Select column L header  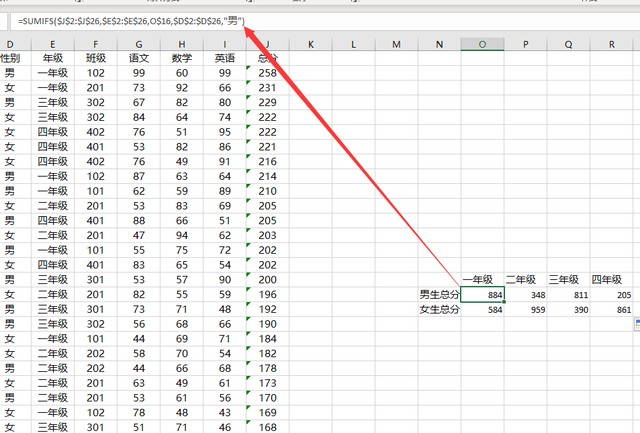353,44
